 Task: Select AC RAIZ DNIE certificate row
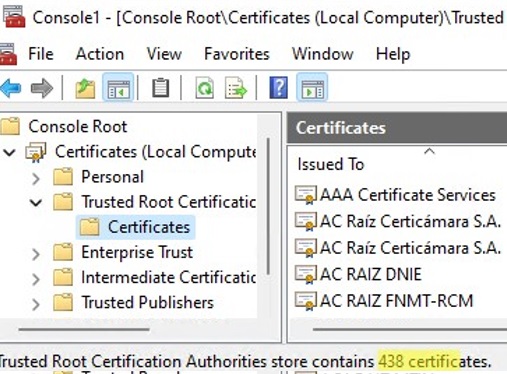(358, 274)
